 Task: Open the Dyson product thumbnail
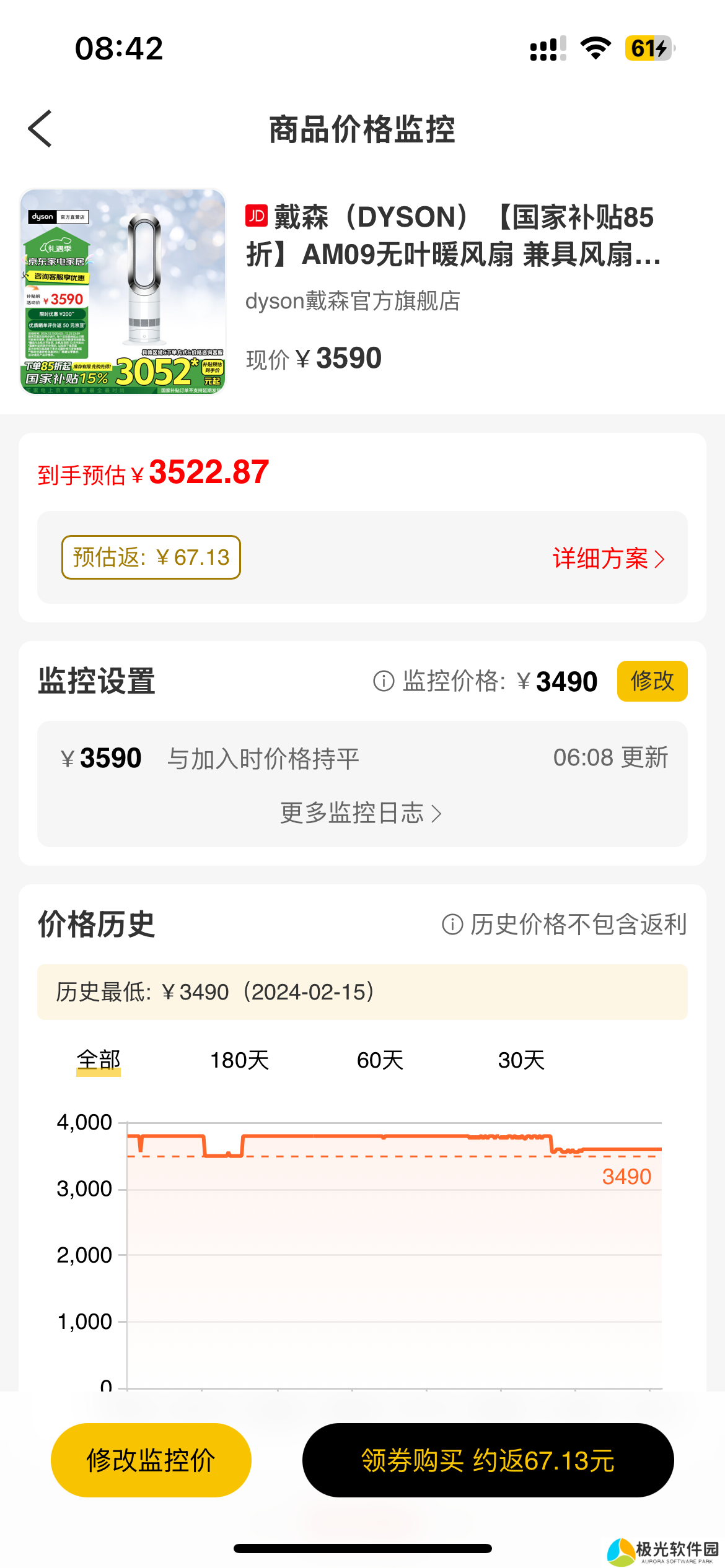[123, 291]
